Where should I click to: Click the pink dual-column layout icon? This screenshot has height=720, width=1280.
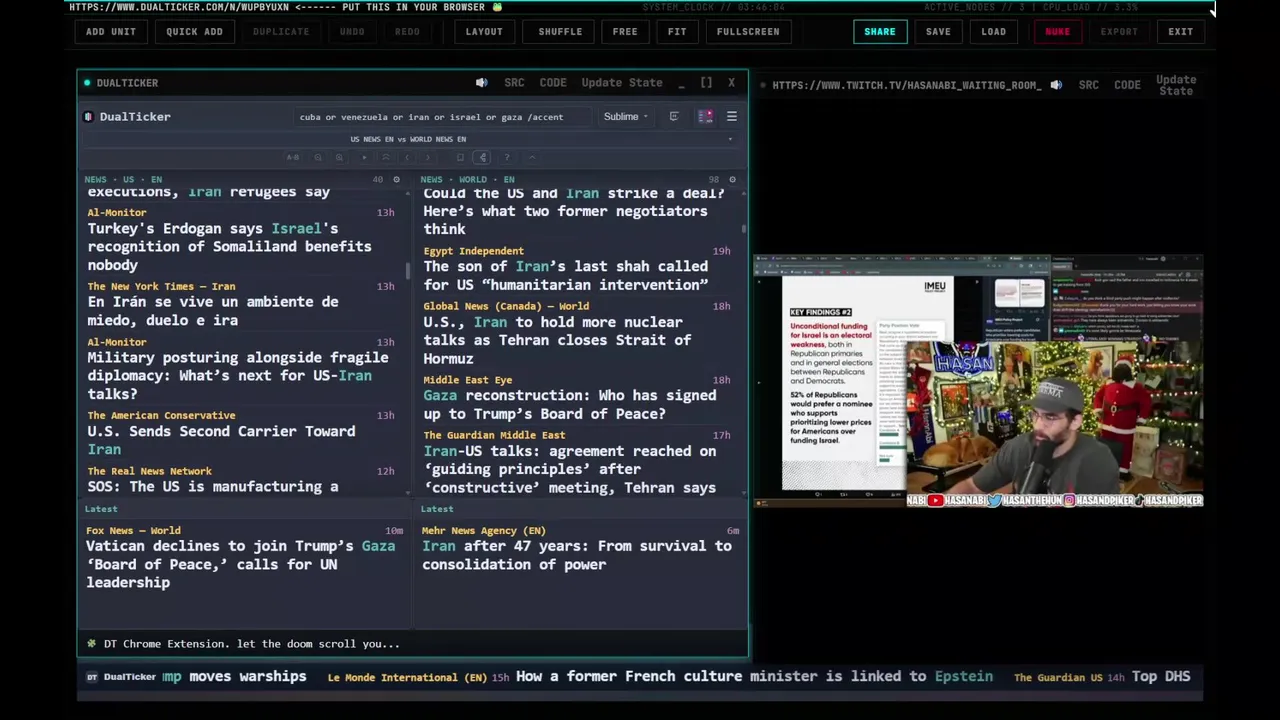point(705,117)
